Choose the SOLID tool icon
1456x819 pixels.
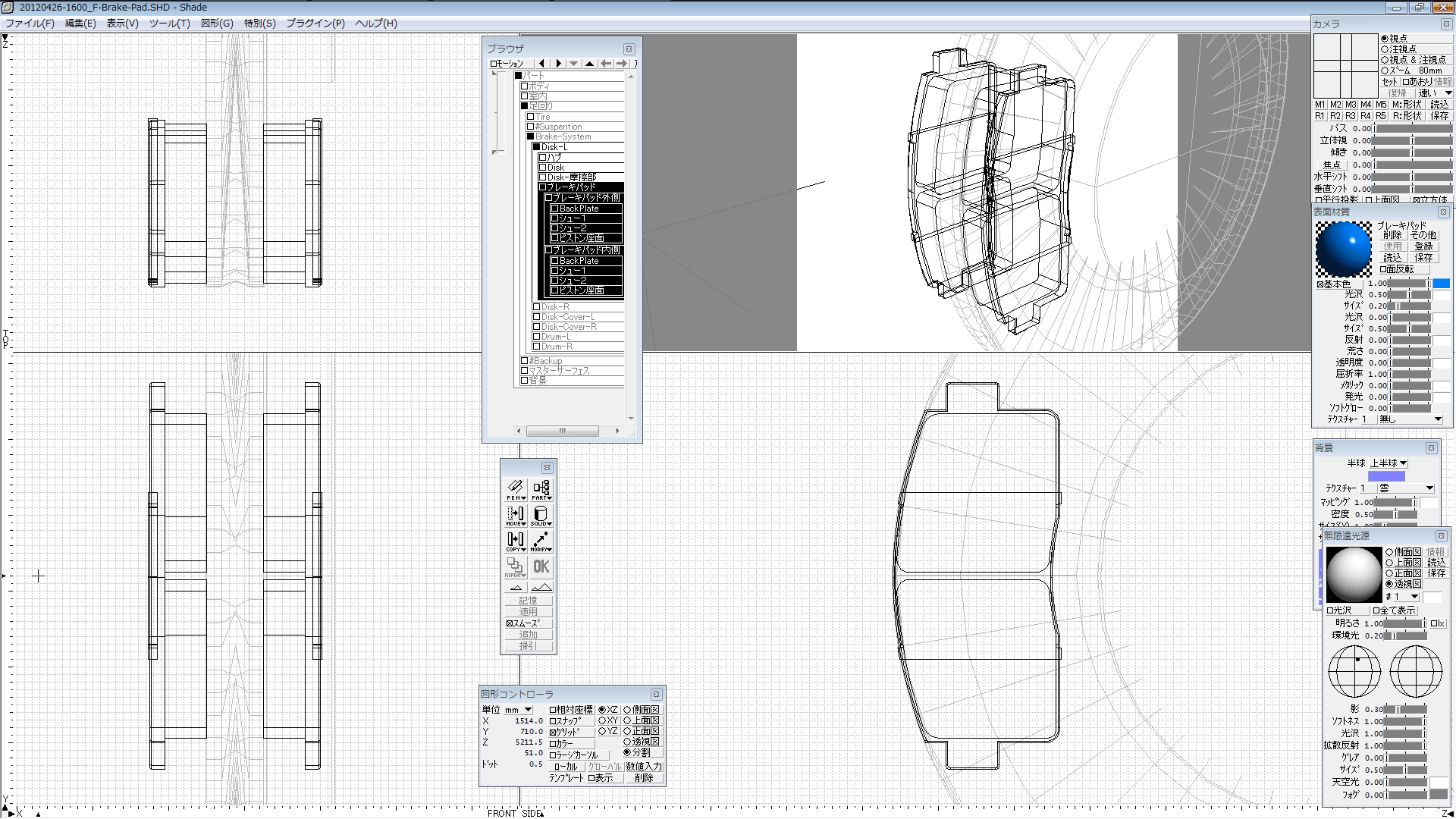point(541,515)
